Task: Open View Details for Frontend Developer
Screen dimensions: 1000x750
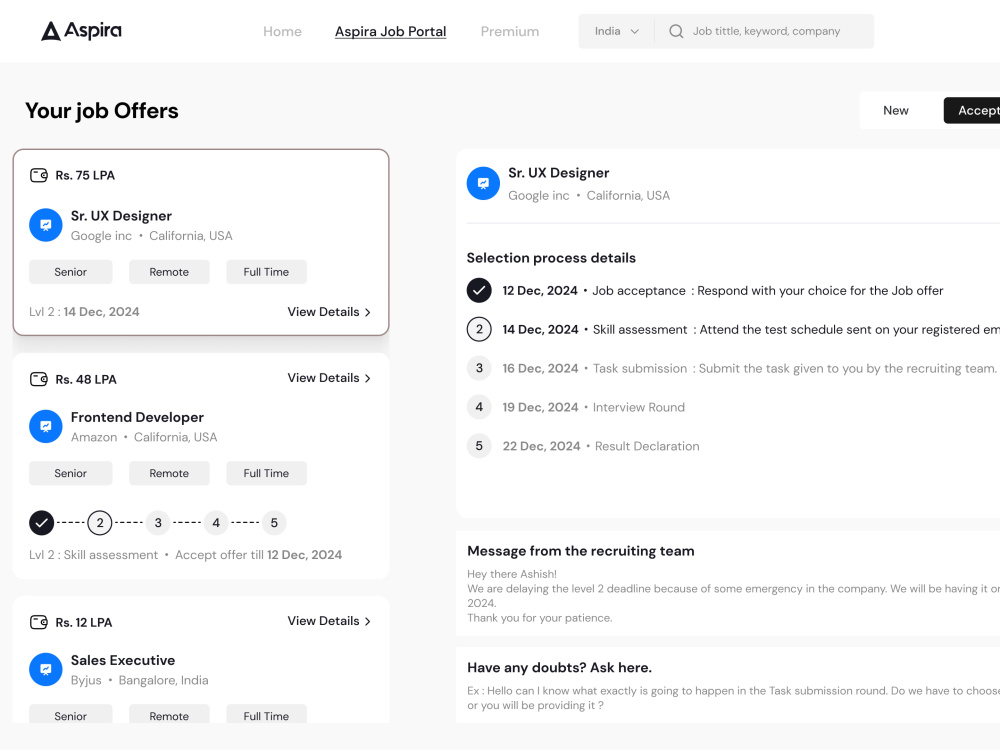Action: (328, 378)
